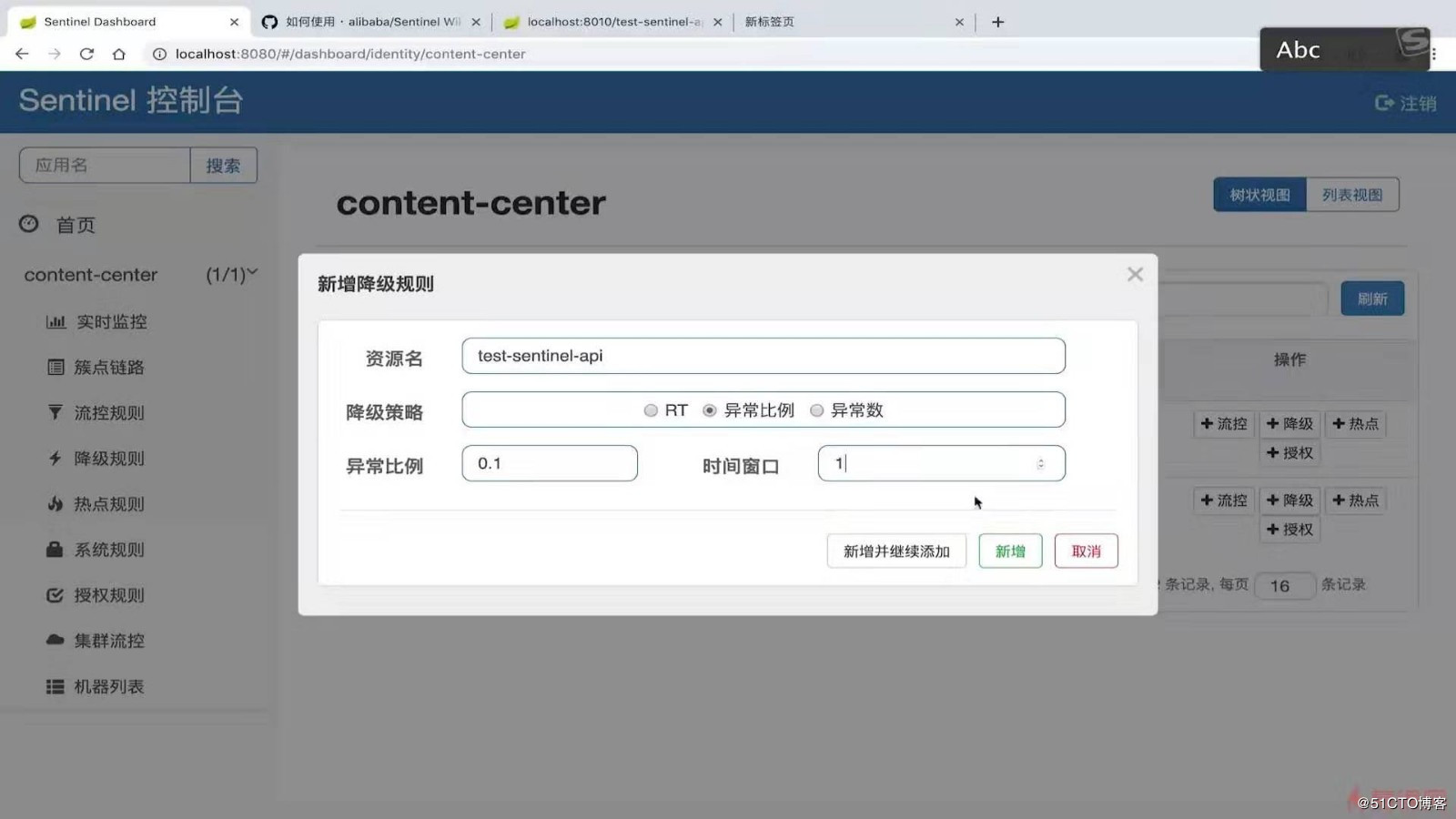Click the browser home icon
The width and height of the screenshot is (1456, 819).
[118, 54]
